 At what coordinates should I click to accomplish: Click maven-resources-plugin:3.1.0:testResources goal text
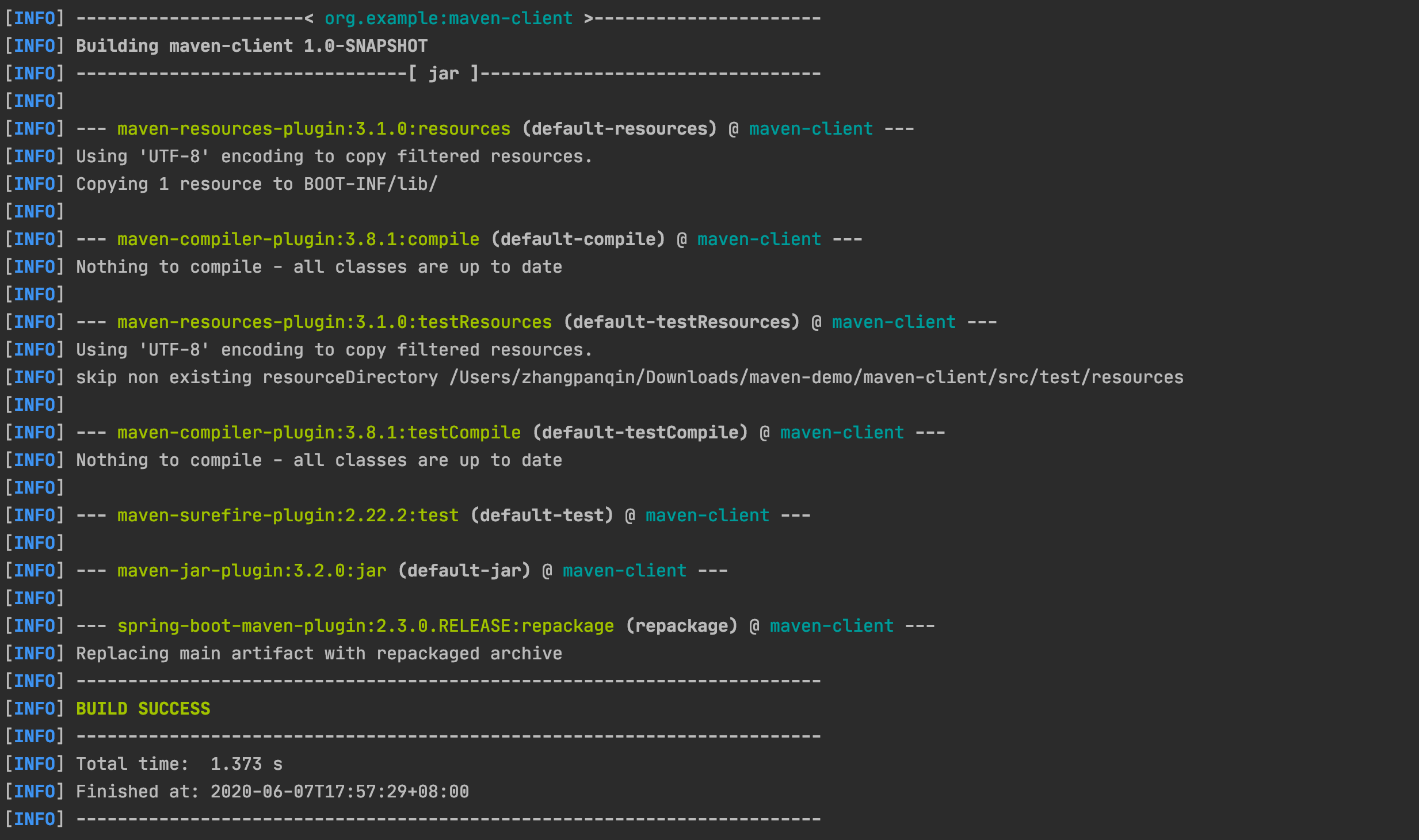click(334, 322)
